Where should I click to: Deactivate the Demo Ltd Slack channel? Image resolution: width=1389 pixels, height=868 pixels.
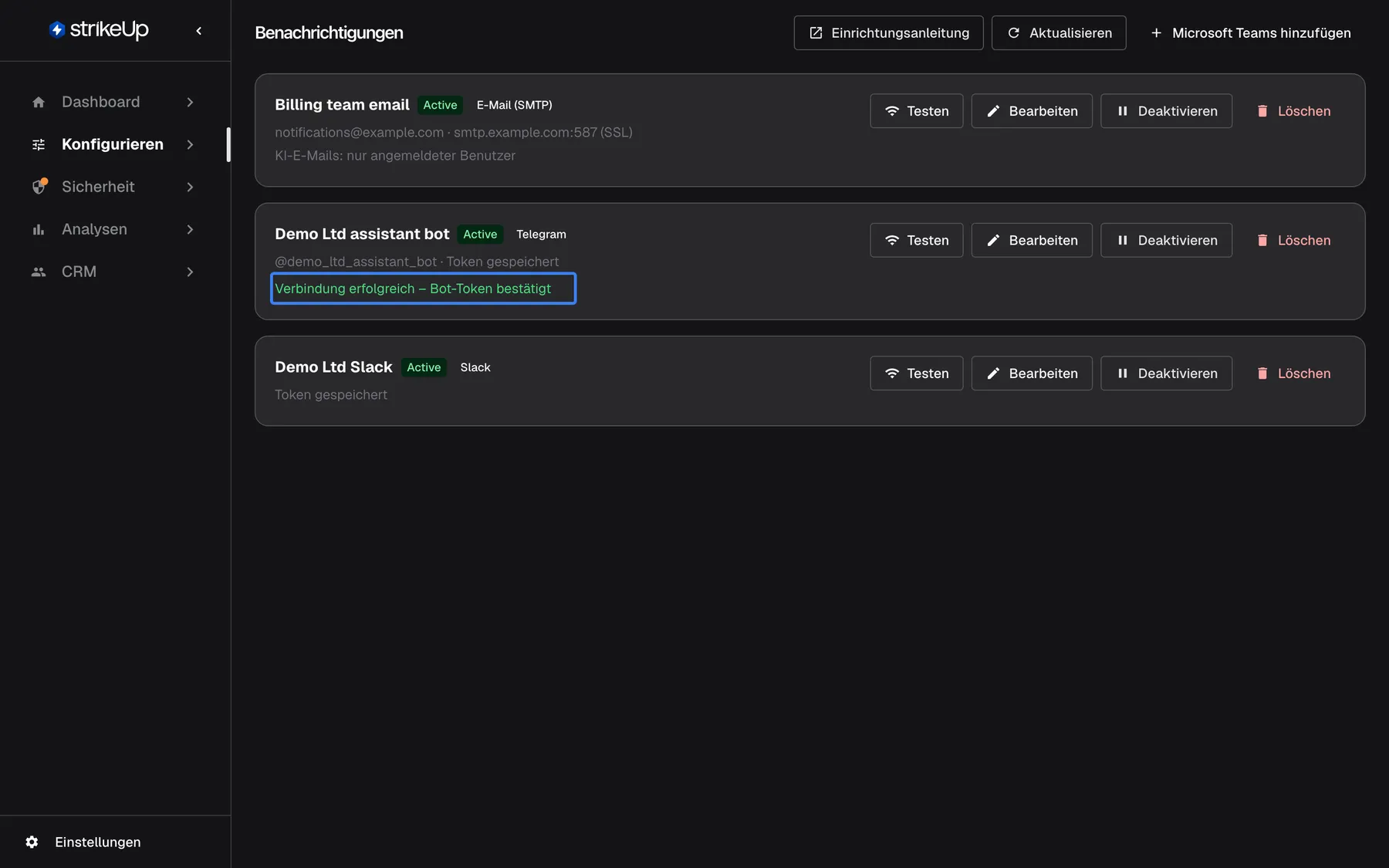tap(1166, 373)
